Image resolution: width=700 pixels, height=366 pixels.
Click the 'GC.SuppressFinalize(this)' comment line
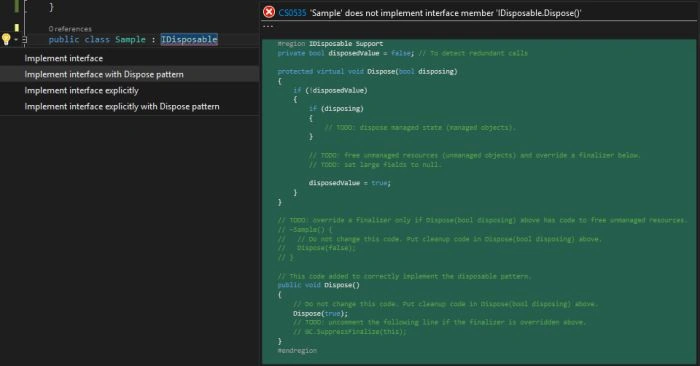coord(350,332)
